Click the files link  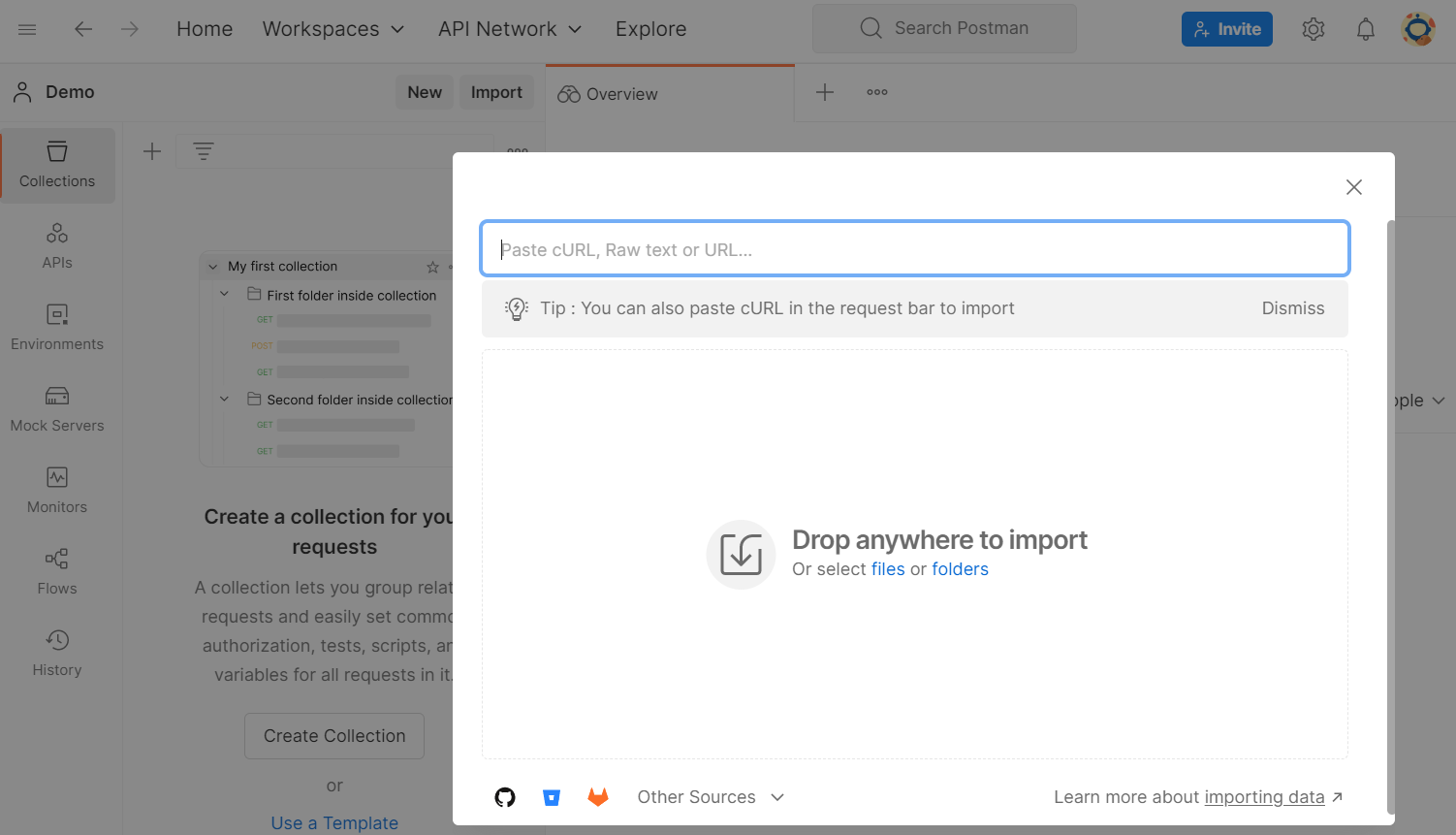tap(888, 569)
